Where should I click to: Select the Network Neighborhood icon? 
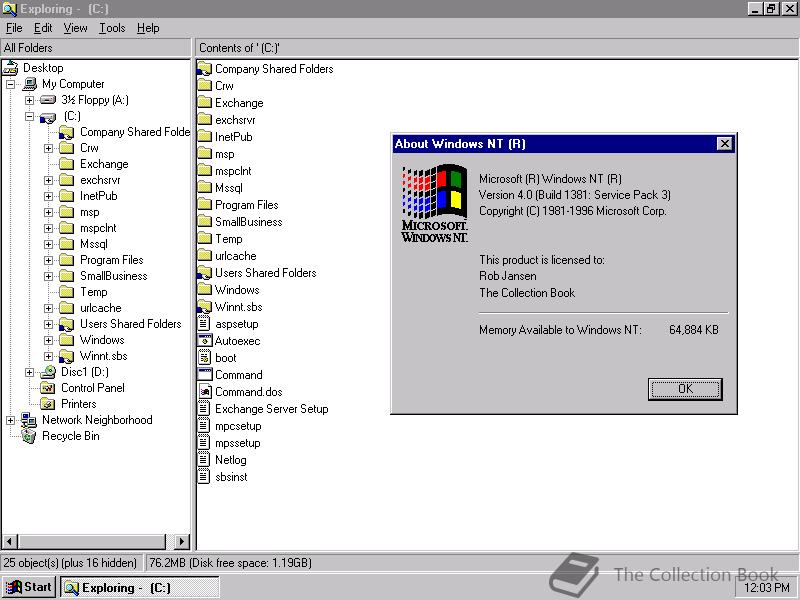coord(29,420)
